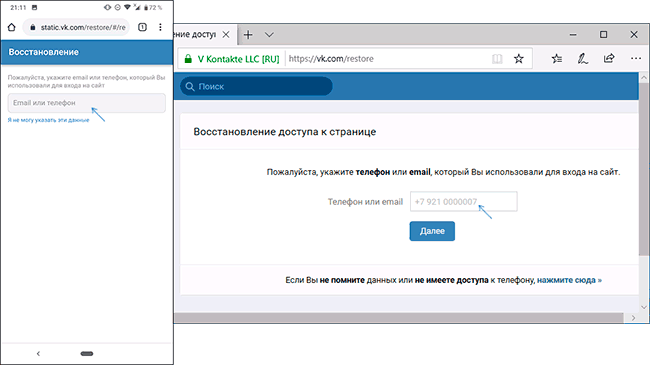Open the three-dot menu in mobile browser
Screen dimensions: 650x365
click(x=160, y=27)
